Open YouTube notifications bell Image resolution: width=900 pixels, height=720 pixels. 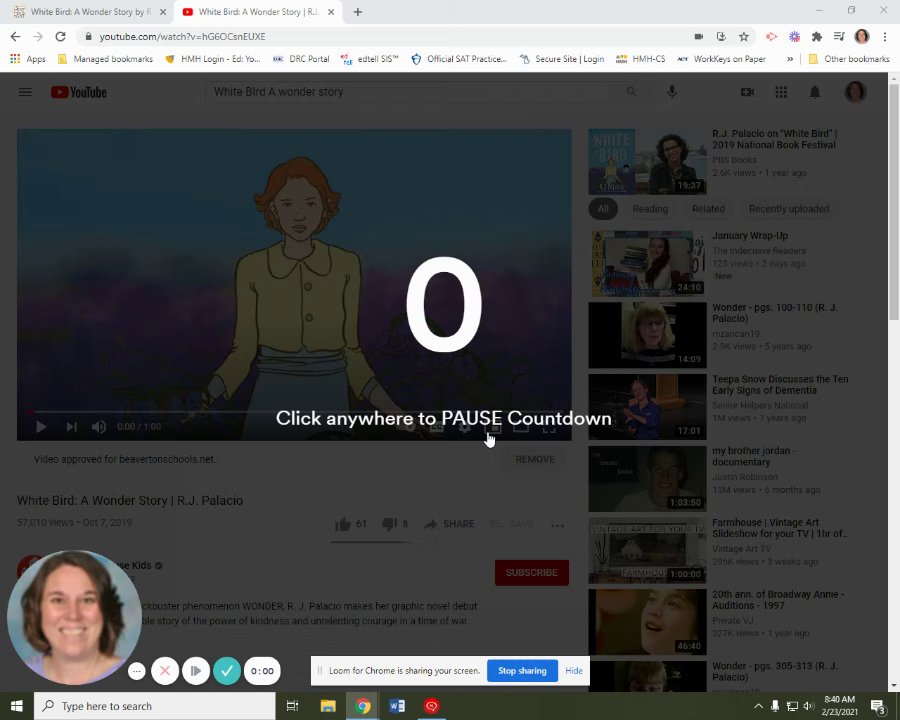pyautogui.click(x=814, y=92)
